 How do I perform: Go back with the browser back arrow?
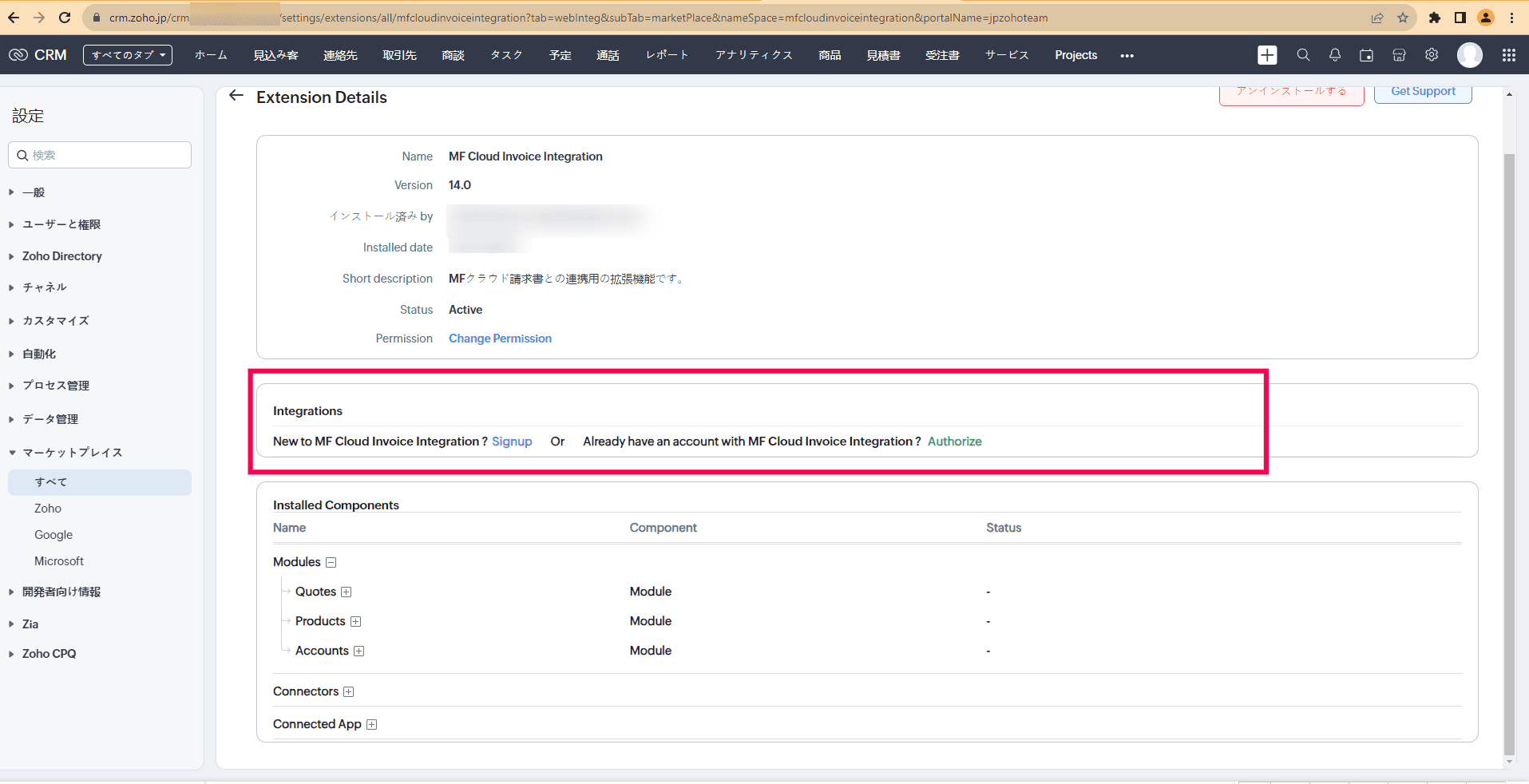(x=14, y=18)
